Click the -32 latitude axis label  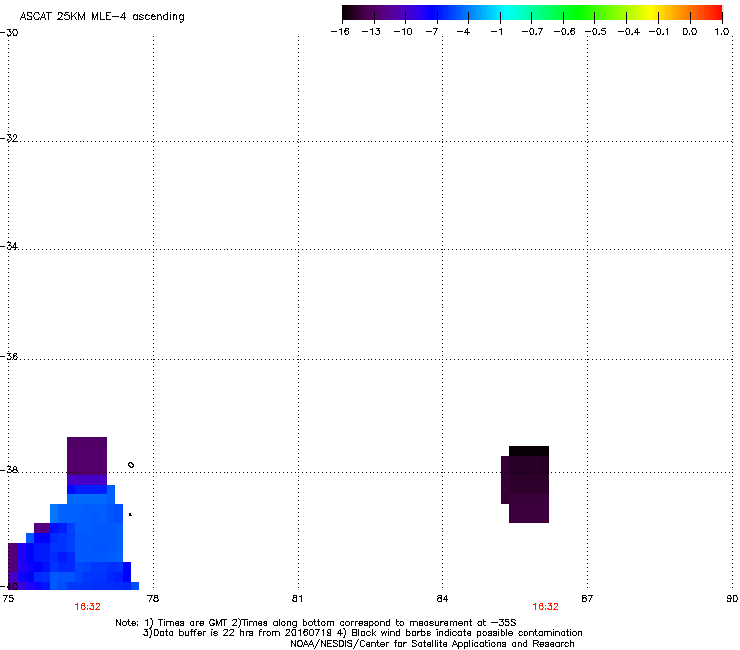pos(9,138)
